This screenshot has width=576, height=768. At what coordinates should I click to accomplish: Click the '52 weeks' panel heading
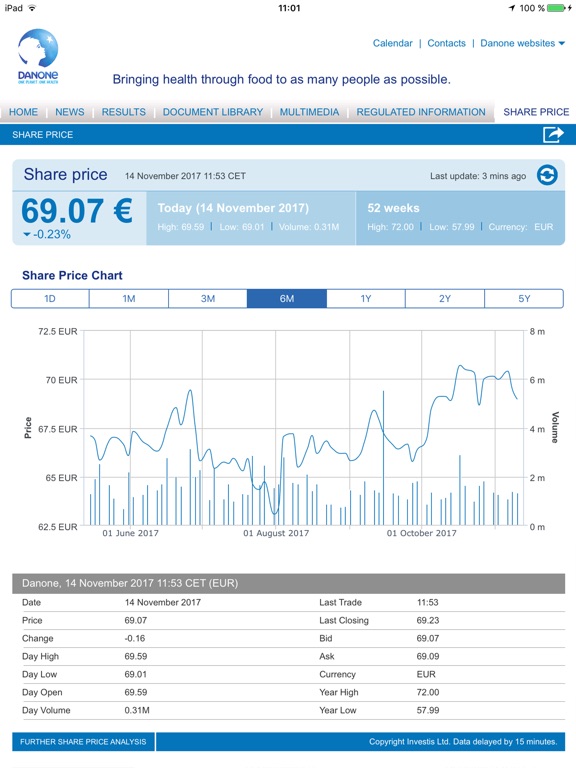393,208
